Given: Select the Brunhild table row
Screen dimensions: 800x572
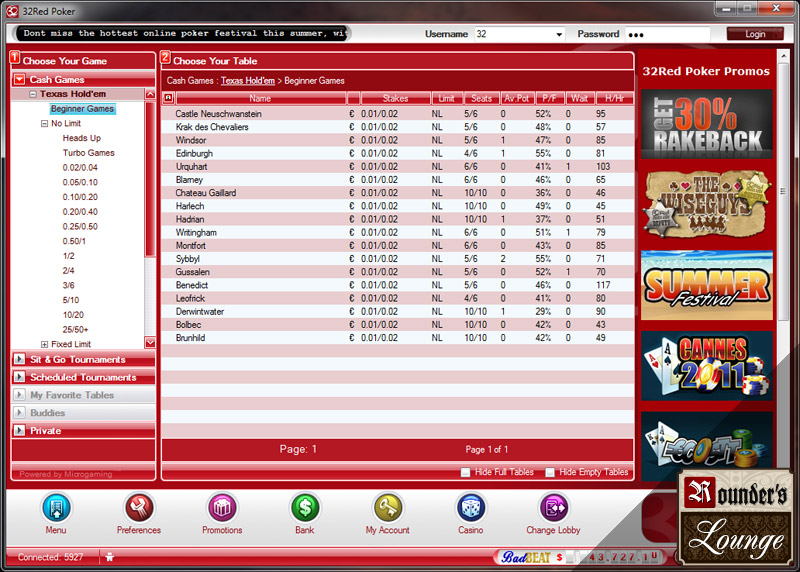Looking at the screenshot, I should (398, 338).
